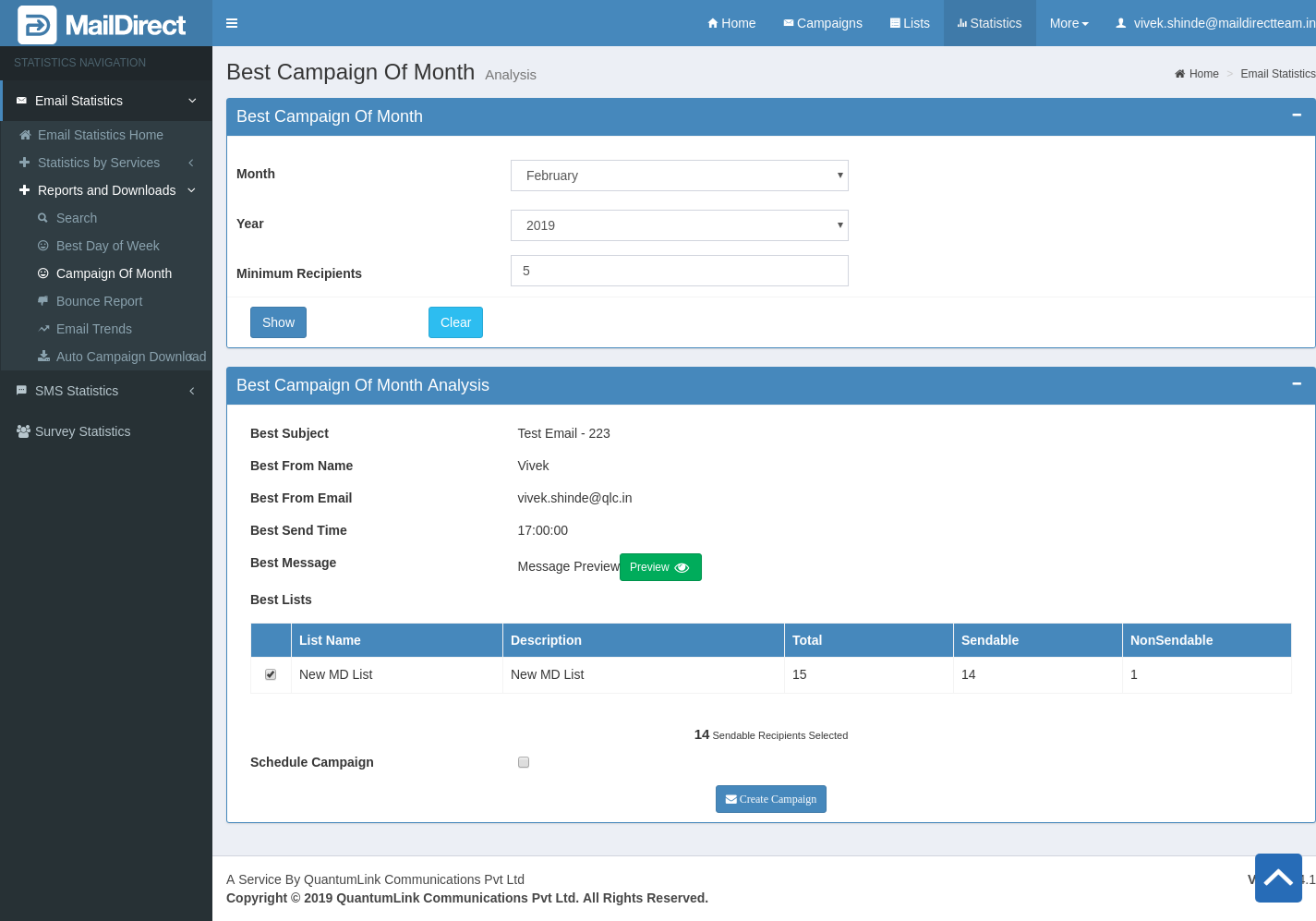
Task: Click the Bounce Report sidebar icon
Action: pos(43,301)
